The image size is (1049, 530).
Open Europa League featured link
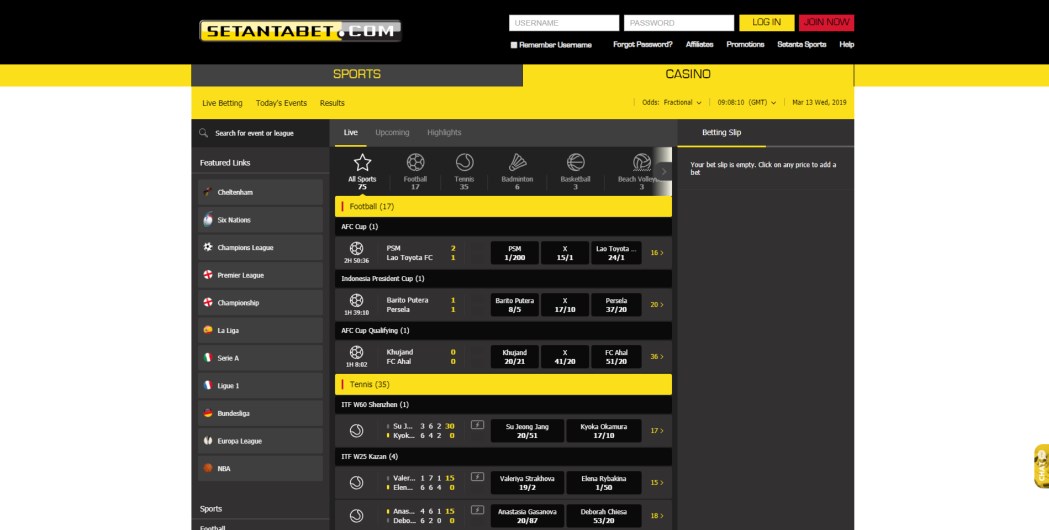[260, 441]
